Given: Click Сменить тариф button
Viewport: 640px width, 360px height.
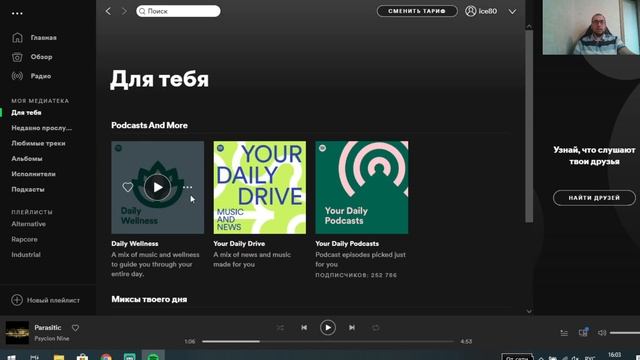Looking at the screenshot, I should click(x=417, y=11).
